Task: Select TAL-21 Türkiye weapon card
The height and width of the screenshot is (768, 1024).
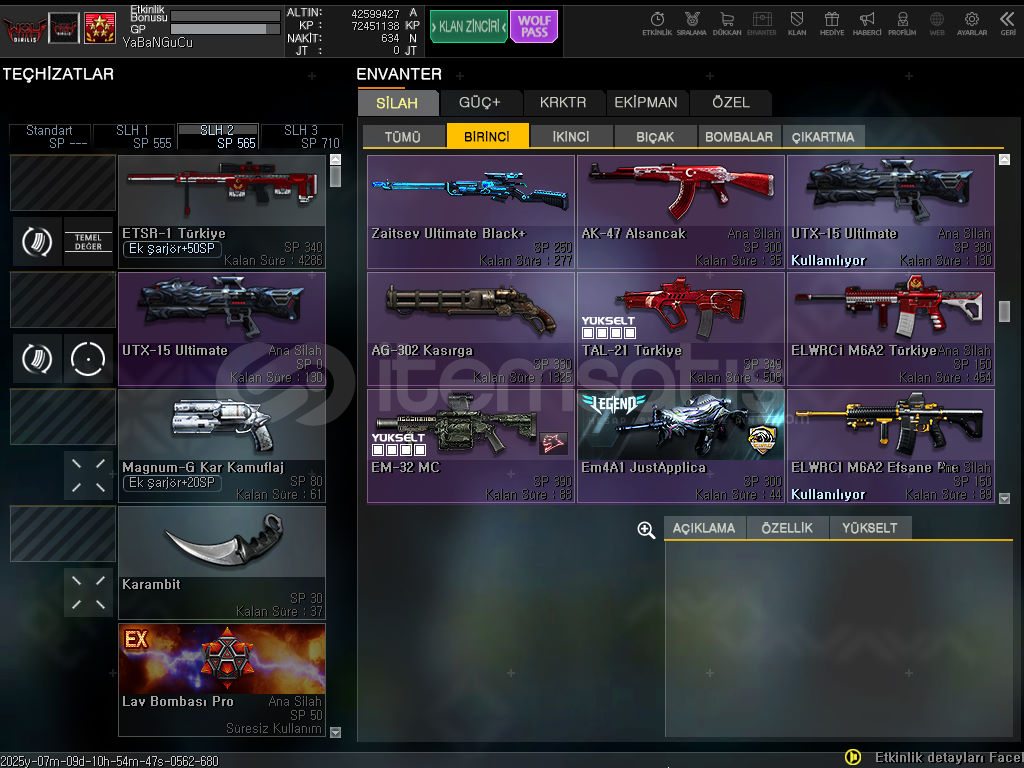Action: (681, 329)
